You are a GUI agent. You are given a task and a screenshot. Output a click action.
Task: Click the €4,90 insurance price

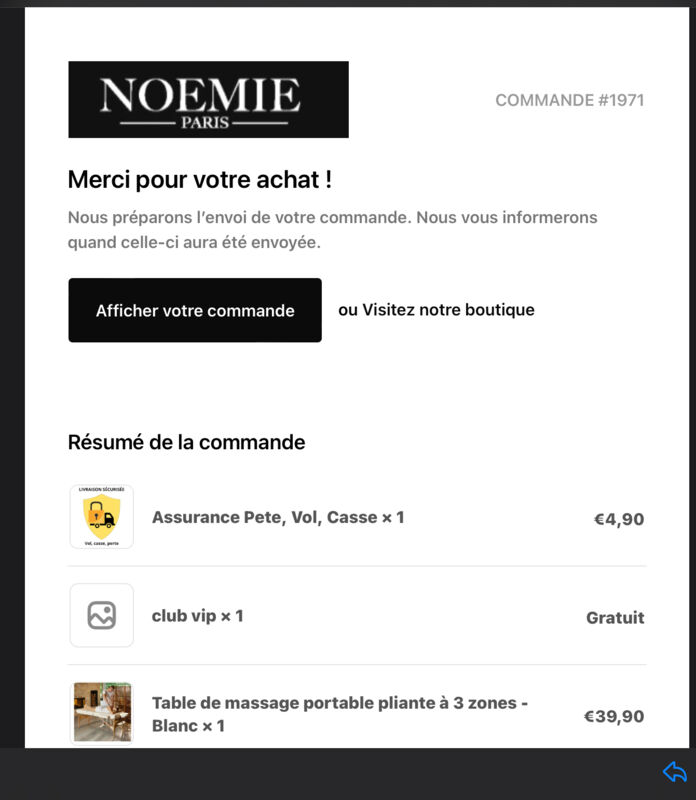pos(618,519)
